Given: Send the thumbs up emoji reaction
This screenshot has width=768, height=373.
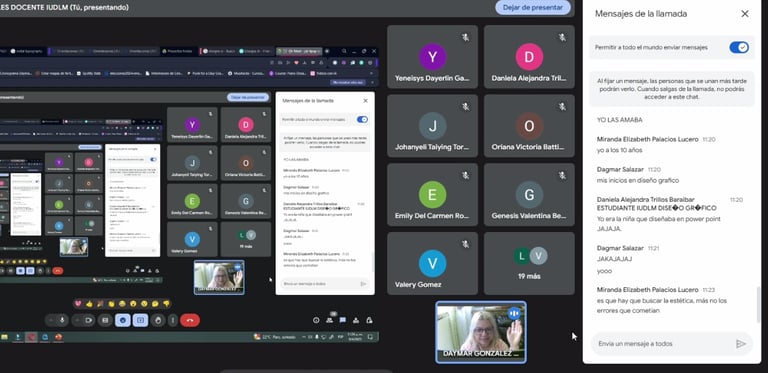Looking at the screenshot, I should pyautogui.click(x=89, y=304).
